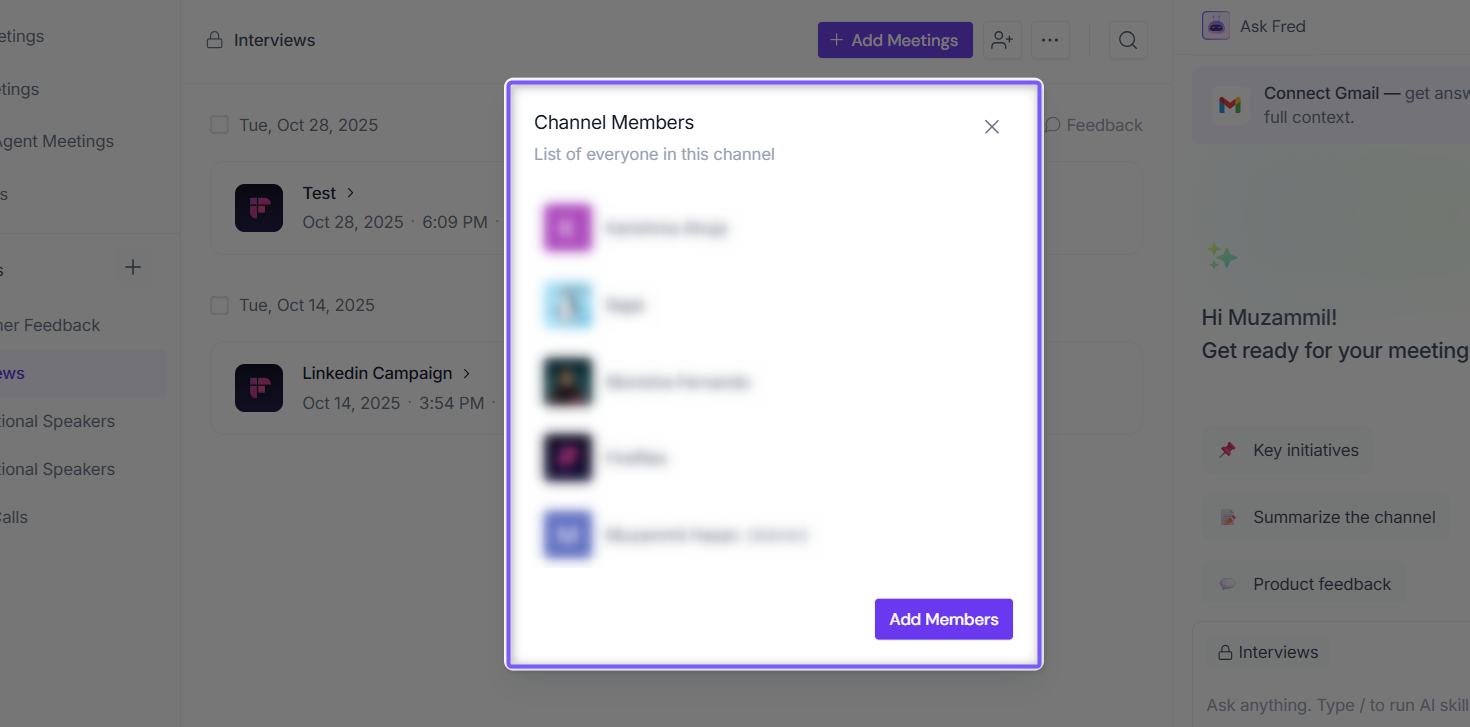Click the Add Members button

tap(944, 619)
